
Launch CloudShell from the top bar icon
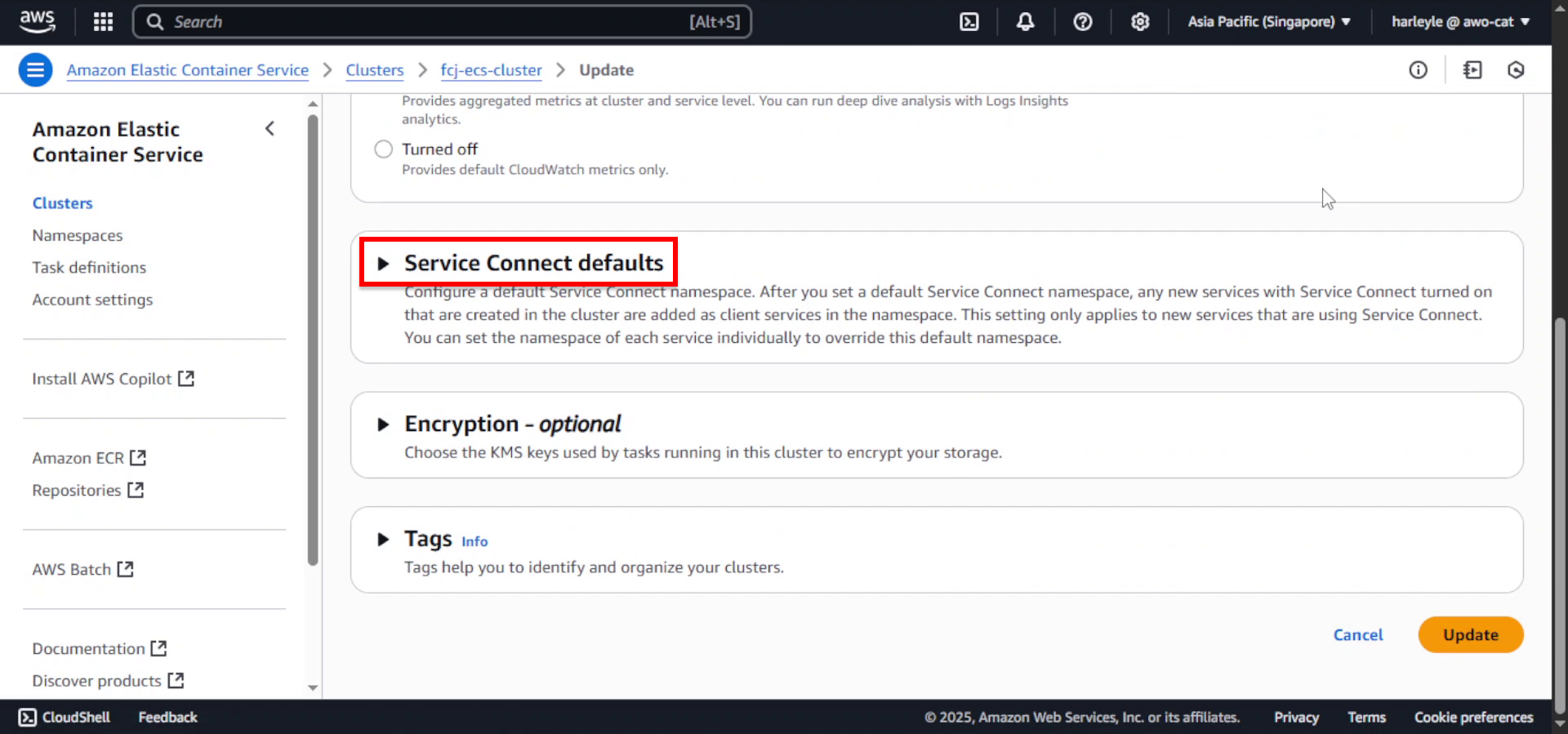click(969, 22)
